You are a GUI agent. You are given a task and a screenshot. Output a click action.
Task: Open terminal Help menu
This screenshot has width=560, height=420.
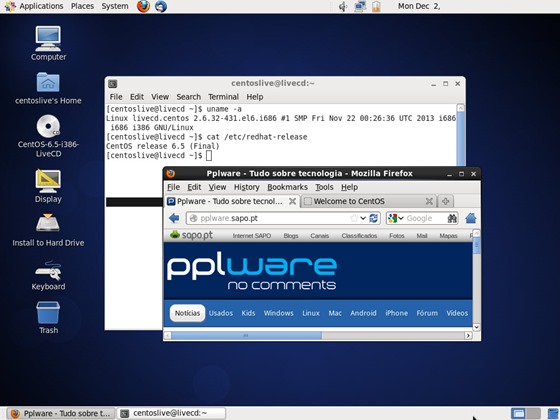255,97
